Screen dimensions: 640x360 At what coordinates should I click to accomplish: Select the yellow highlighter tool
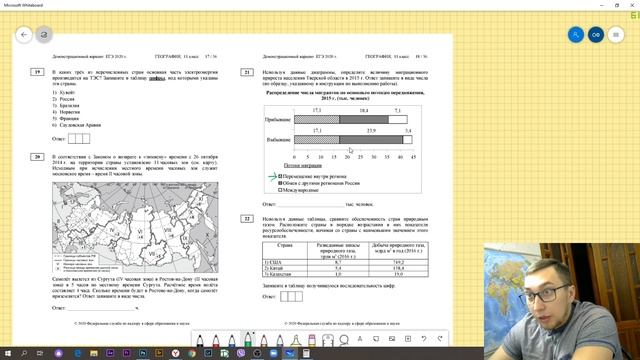[296, 340]
